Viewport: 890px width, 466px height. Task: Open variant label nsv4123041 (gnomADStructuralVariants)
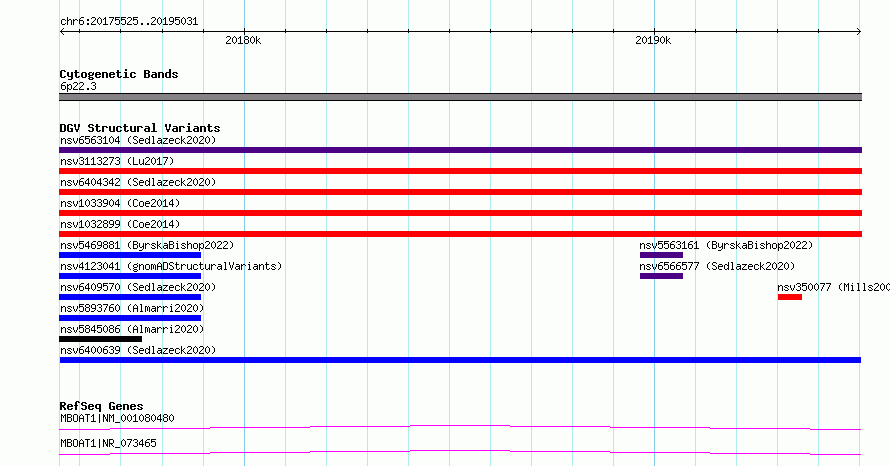171,266
